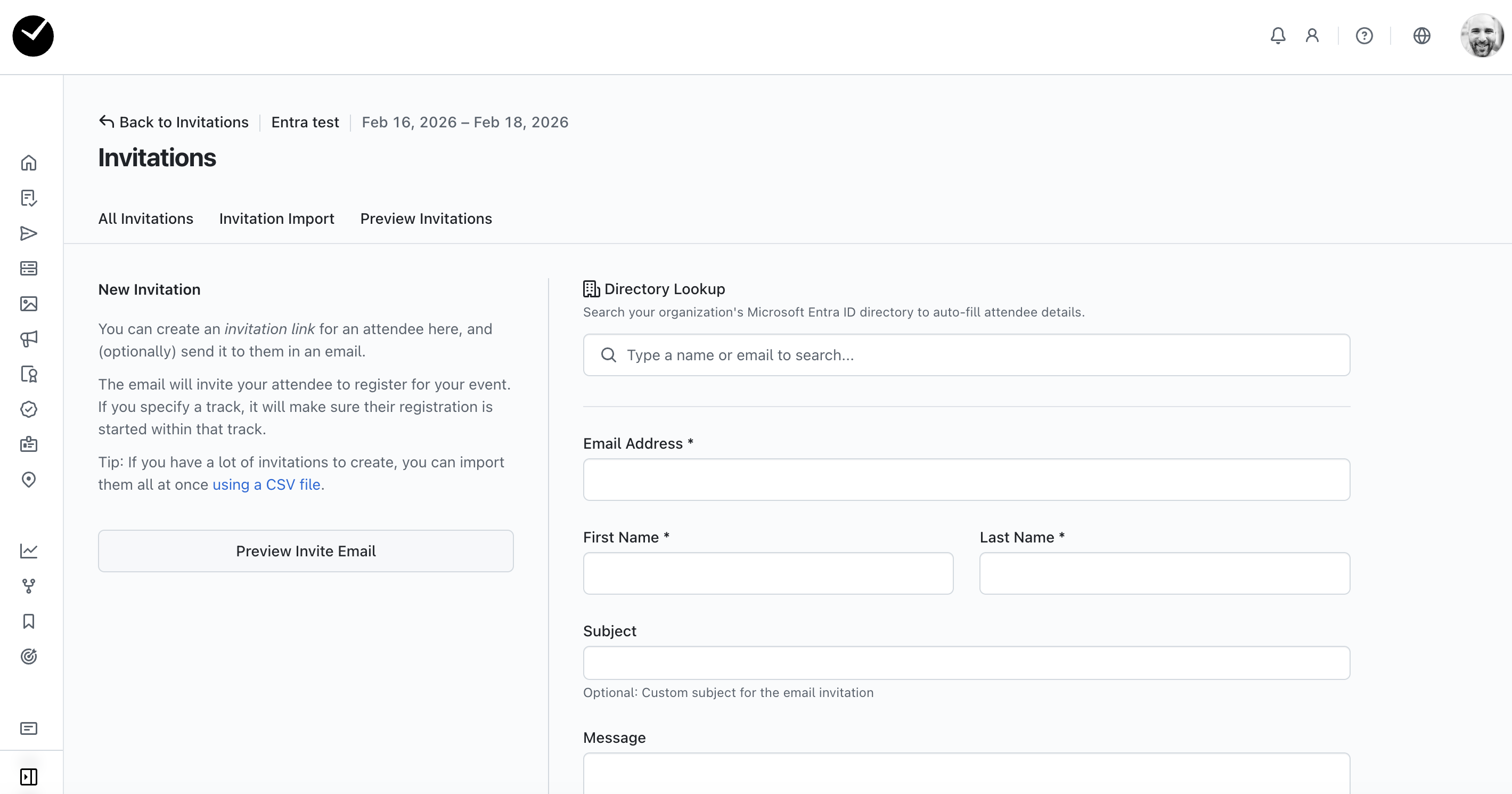Click Back to Invitations link
Image resolution: width=1512 pixels, height=794 pixels.
174,122
